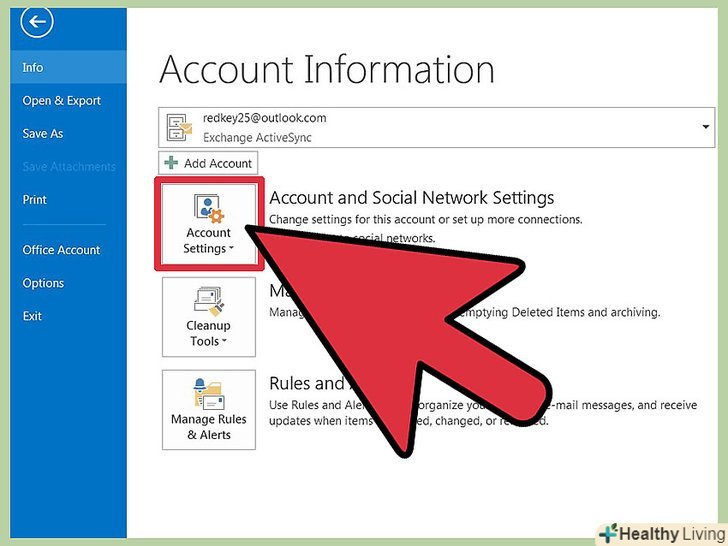Click the Exchange ActiveSync label
Viewport: 728px width, 546px height.
click(x=257, y=137)
